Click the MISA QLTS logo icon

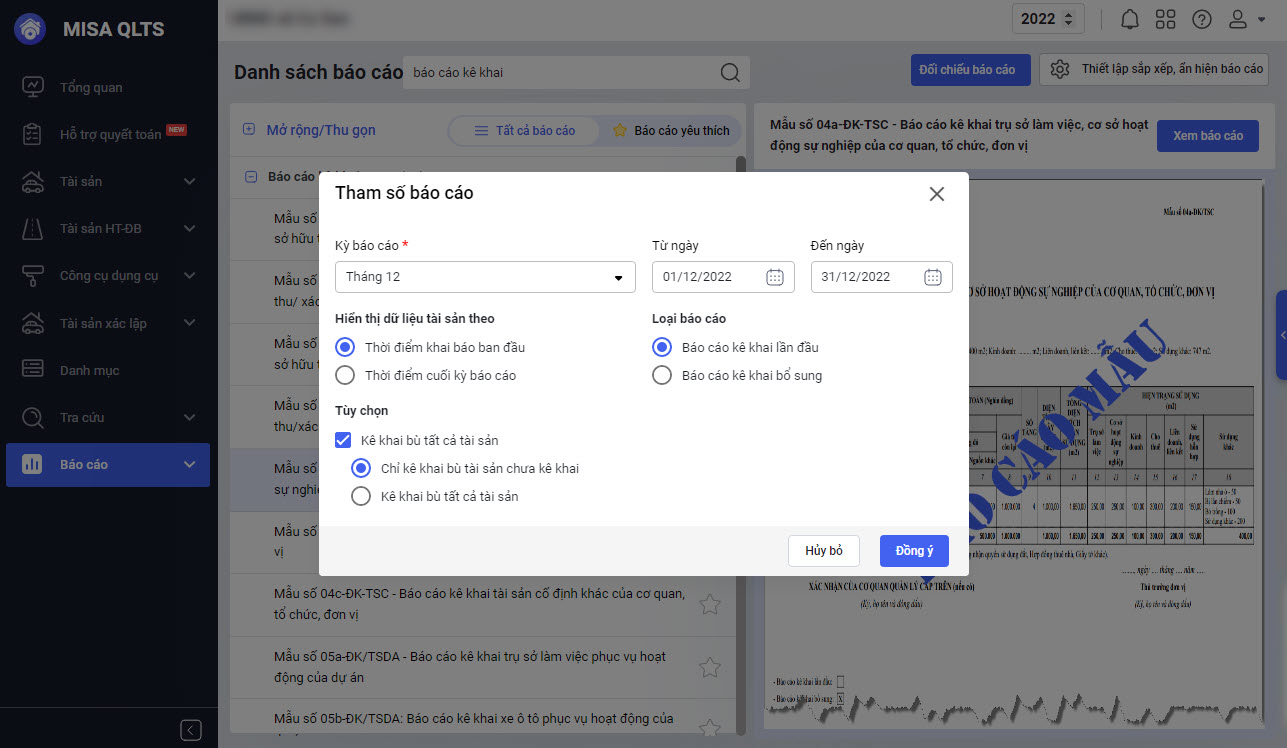click(29, 29)
